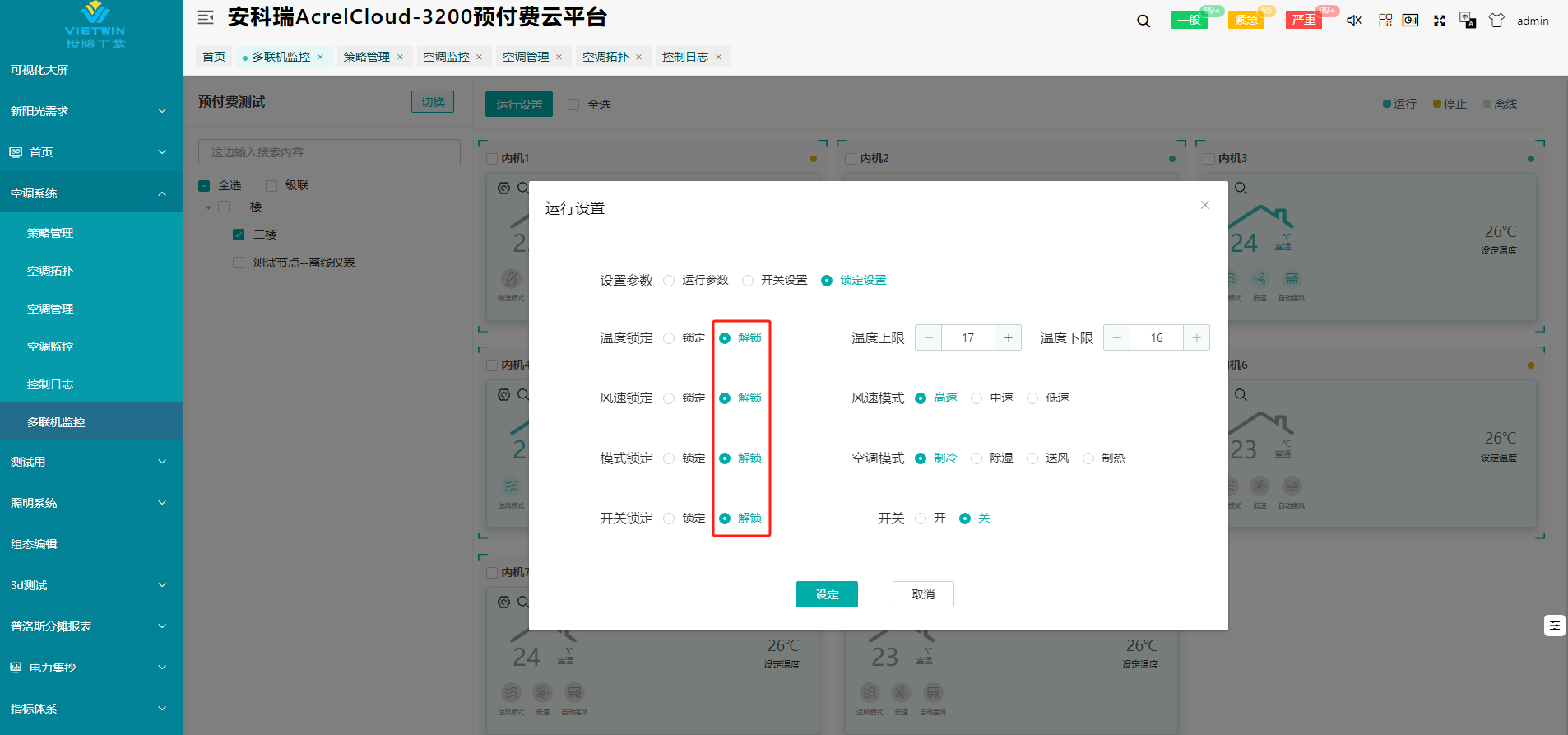Click the VIETWIN logo
This screenshot has height=735, width=1568.
[95, 25]
